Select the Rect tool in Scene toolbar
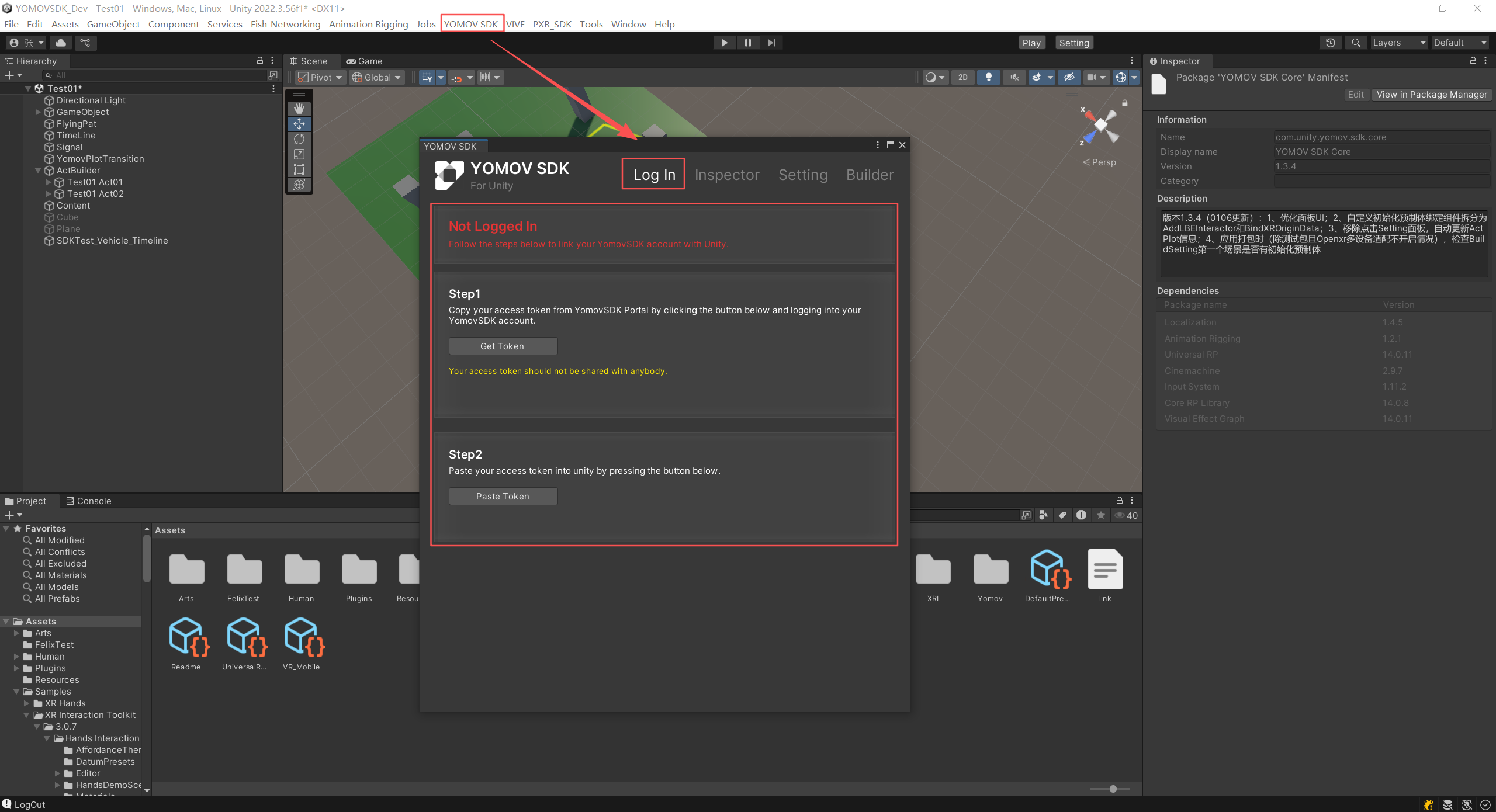Screen dimensions: 1496x812 click(299, 169)
